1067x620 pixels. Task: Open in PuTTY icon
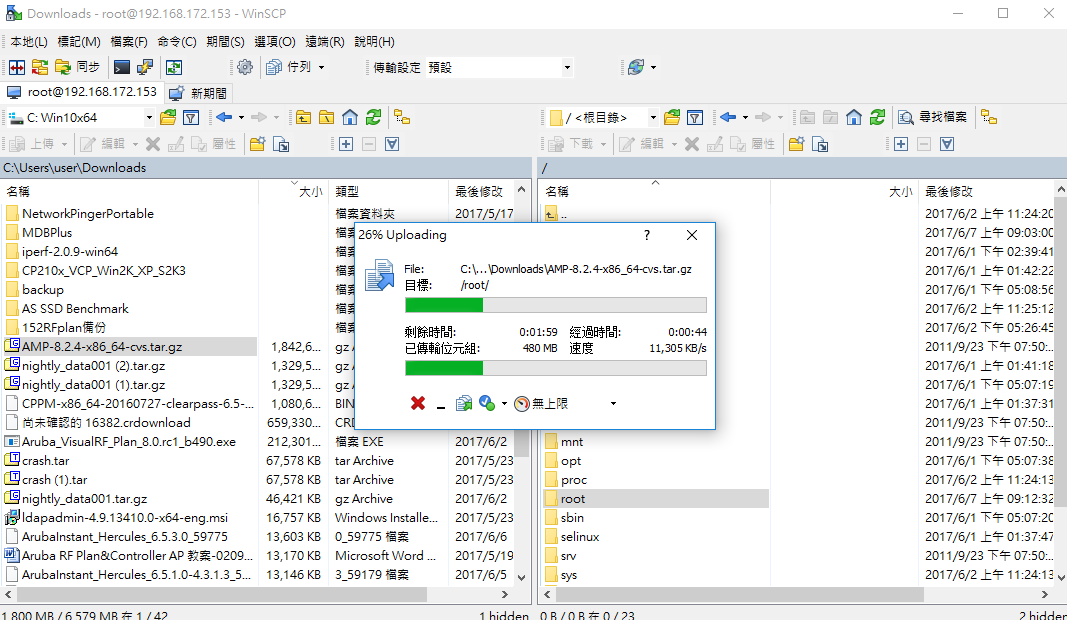145,67
